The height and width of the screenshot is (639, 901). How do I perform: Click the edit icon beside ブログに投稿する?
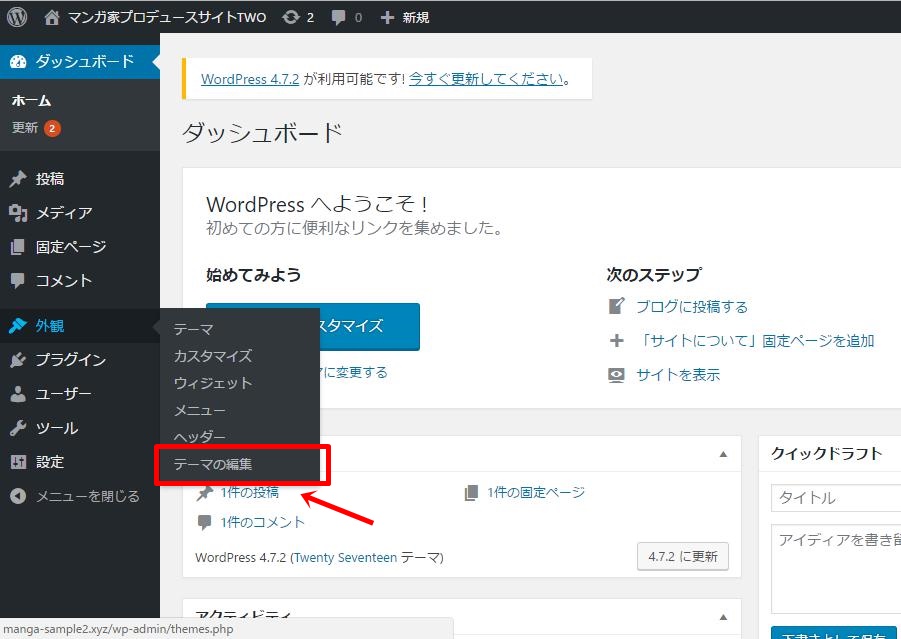coord(616,306)
